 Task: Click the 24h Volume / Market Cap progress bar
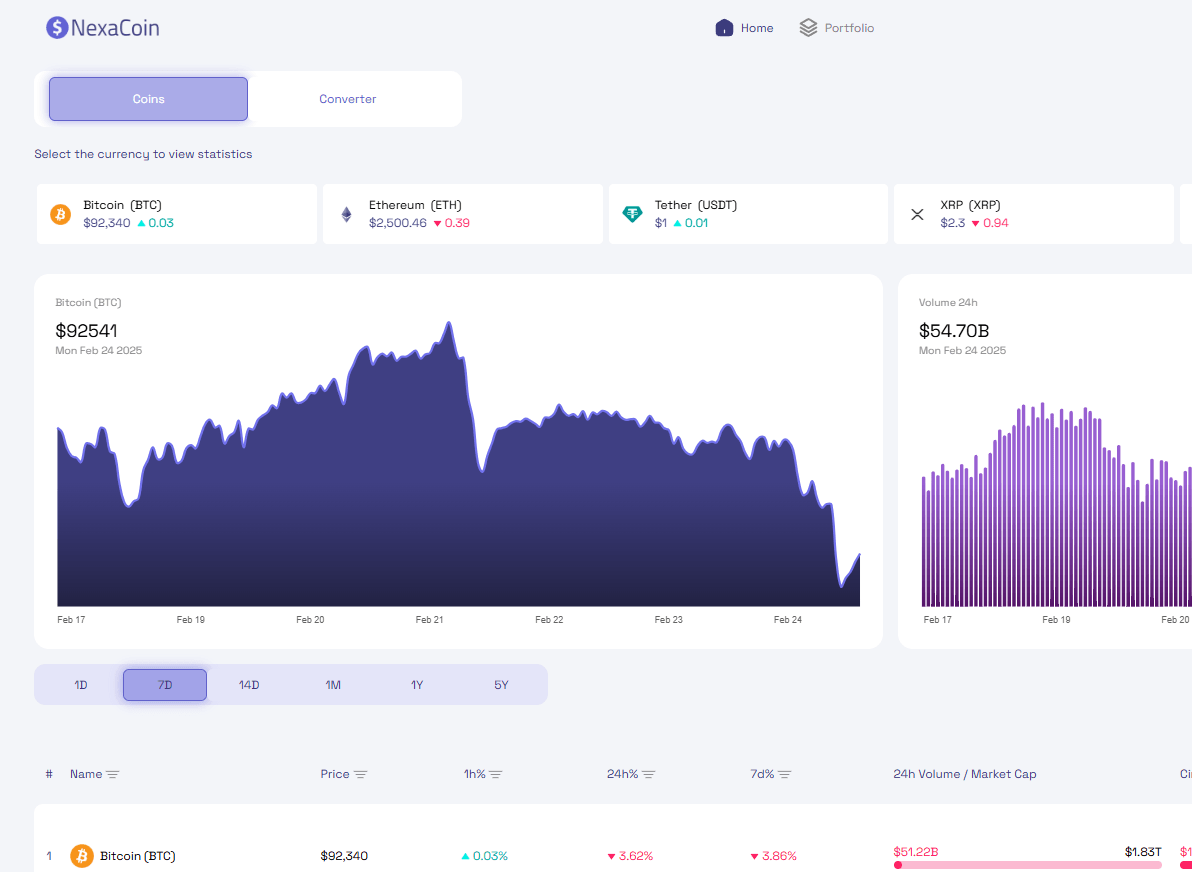(1028, 864)
